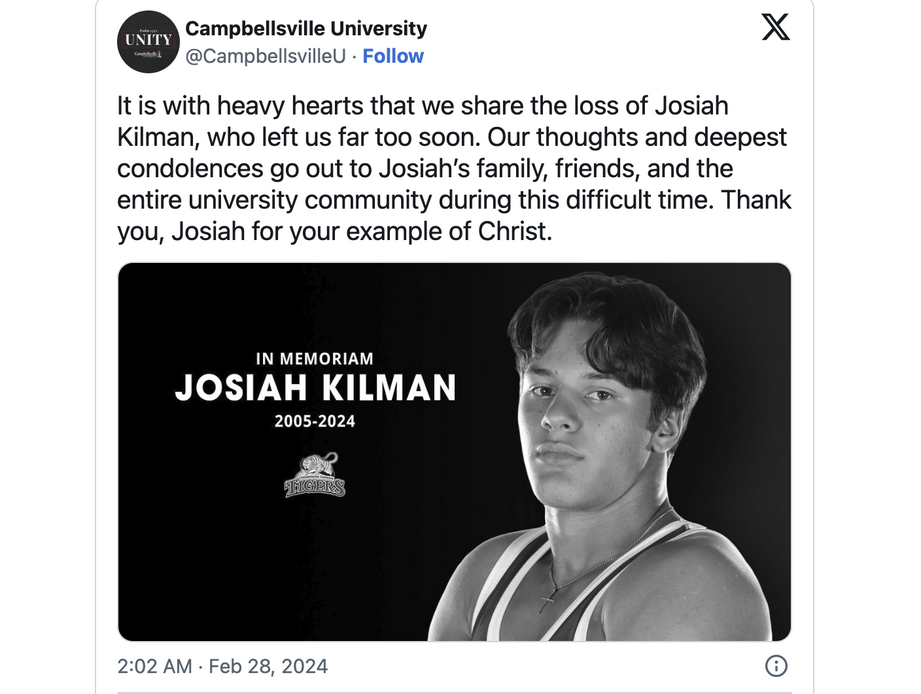Click the word condolences in the tweet

pos(190,169)
